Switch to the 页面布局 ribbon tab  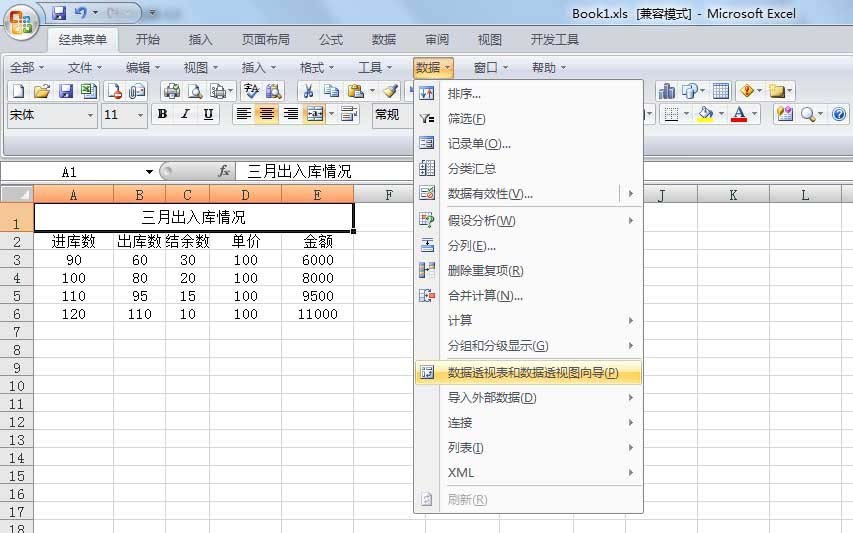click(265, 39)
